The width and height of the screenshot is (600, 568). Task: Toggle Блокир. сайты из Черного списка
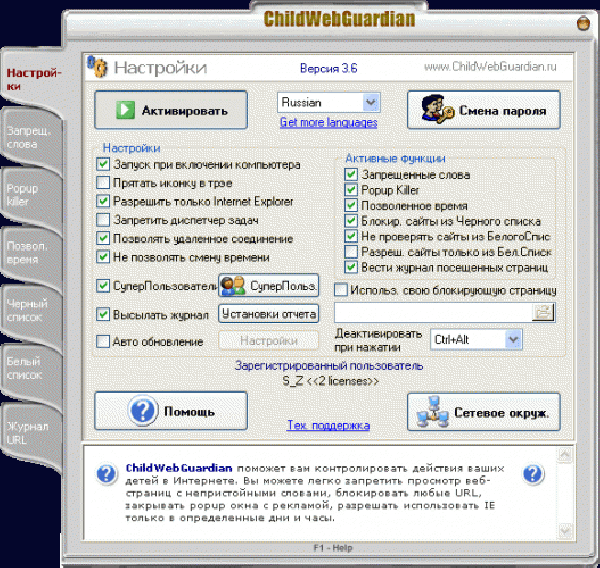point(351,221)
